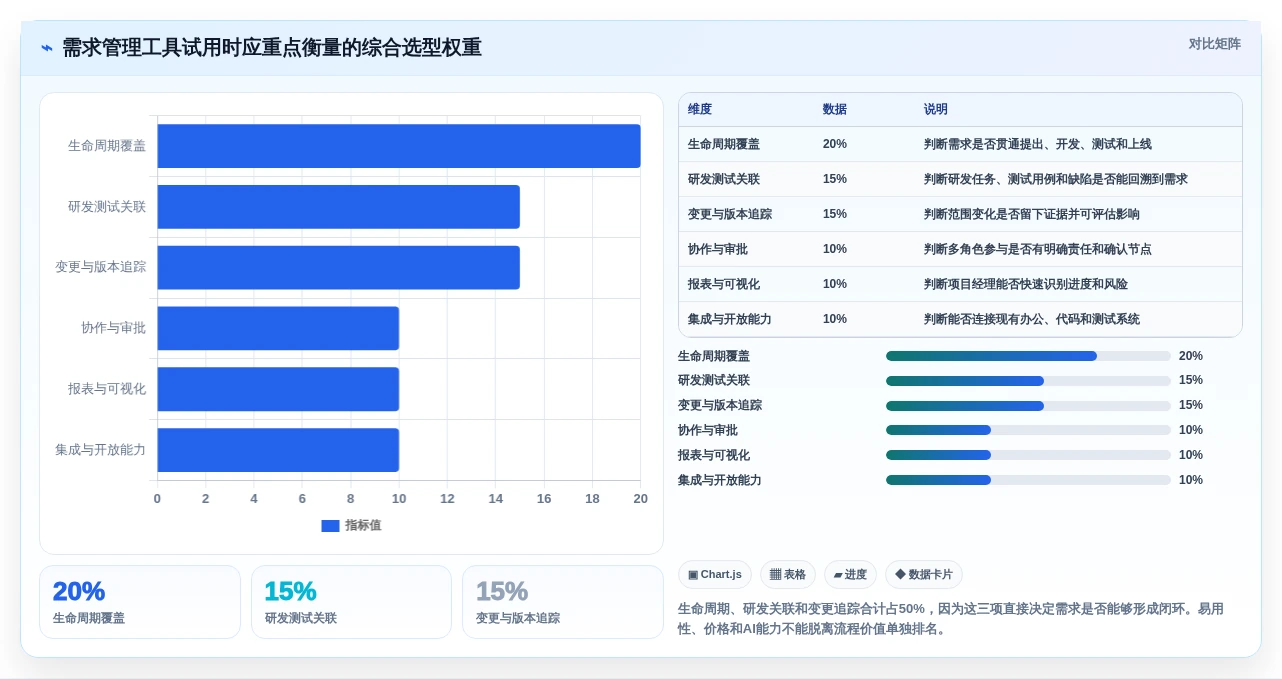The width and height of the screenshot is (1282, 679).
Task: Click 生命周期覆盖 cell in the table
Action: tap(724, 144)
